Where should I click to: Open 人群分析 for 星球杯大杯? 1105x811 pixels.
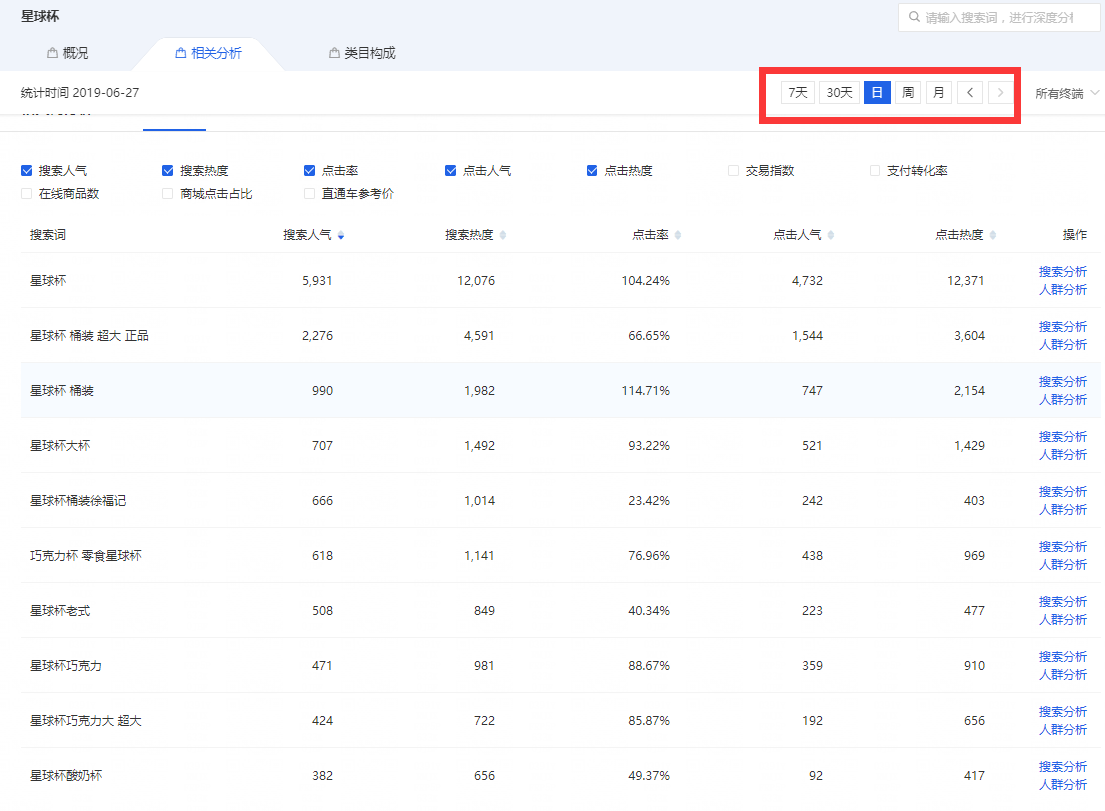pos(1062,455)
